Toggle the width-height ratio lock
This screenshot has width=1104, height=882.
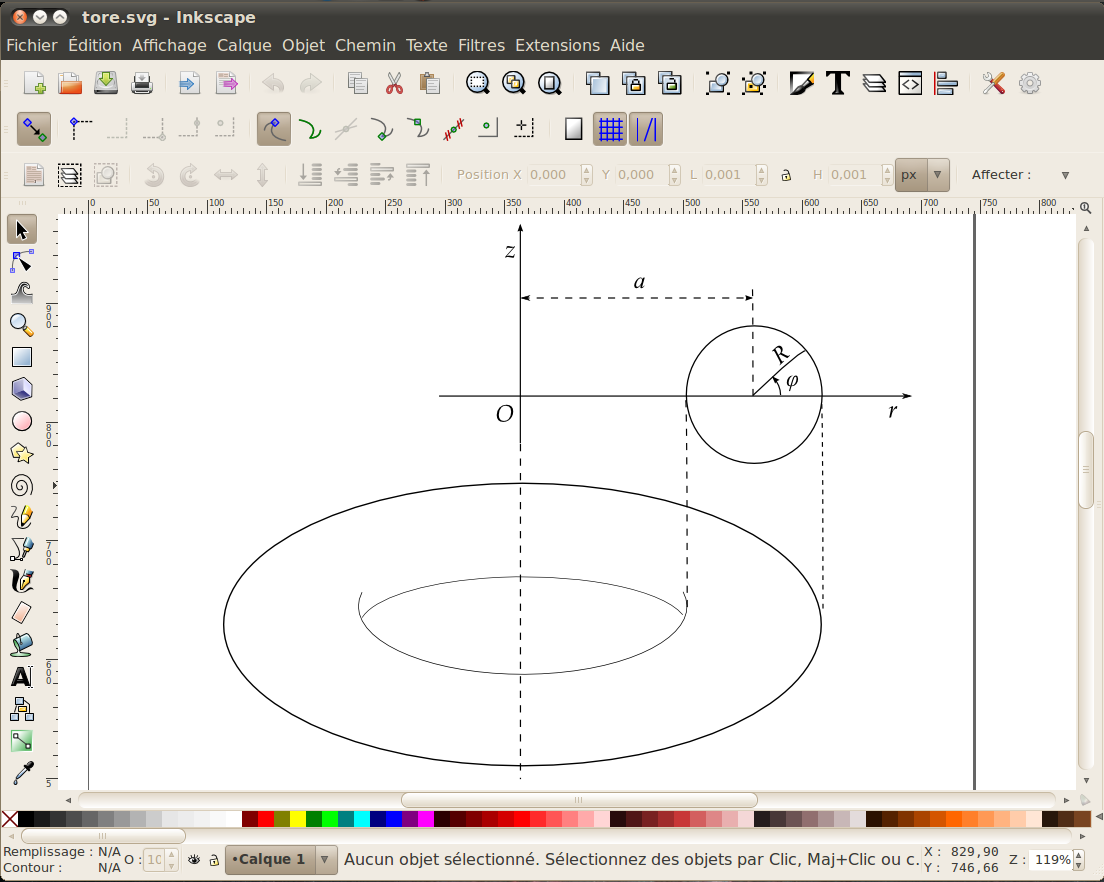786,175
